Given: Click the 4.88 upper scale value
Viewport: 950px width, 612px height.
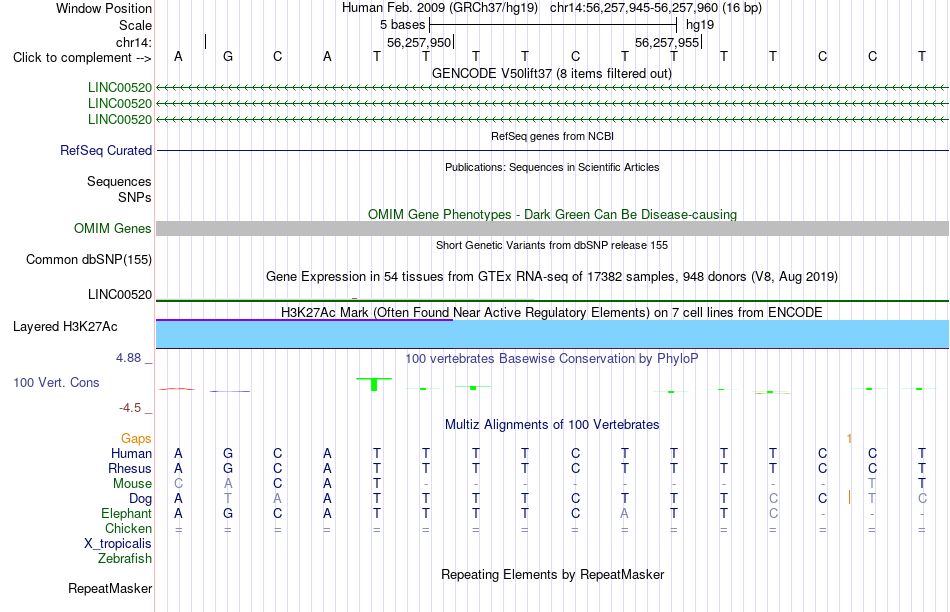Looking at the screenshot, I should (x=128, y=358).
